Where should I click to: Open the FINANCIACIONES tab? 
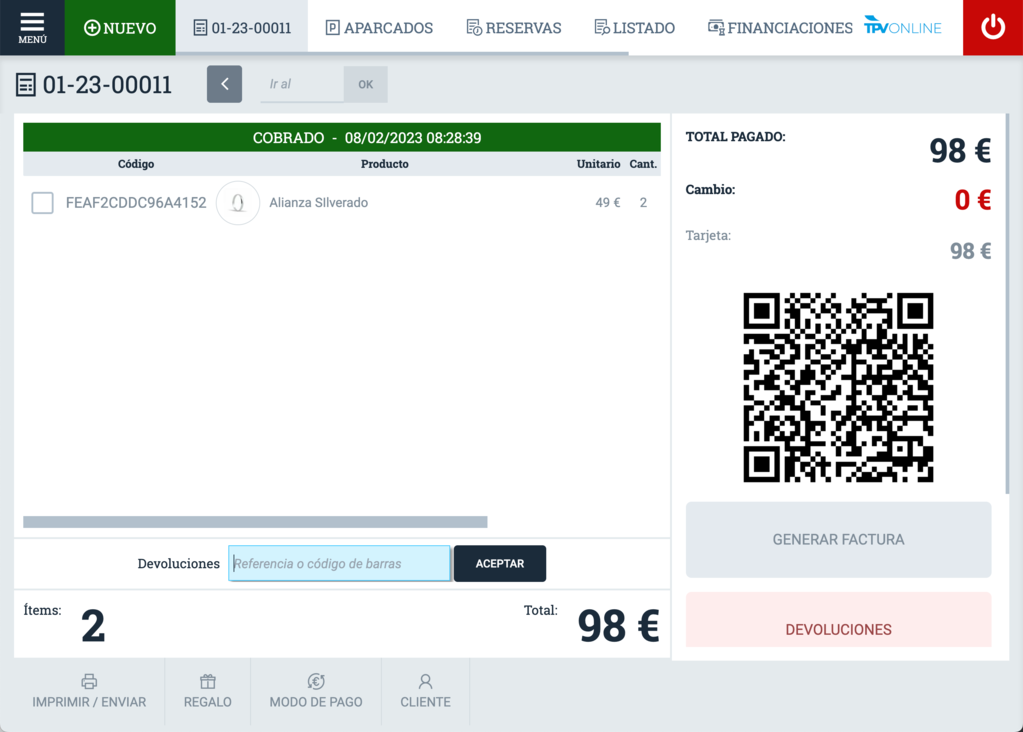(780, 27)
